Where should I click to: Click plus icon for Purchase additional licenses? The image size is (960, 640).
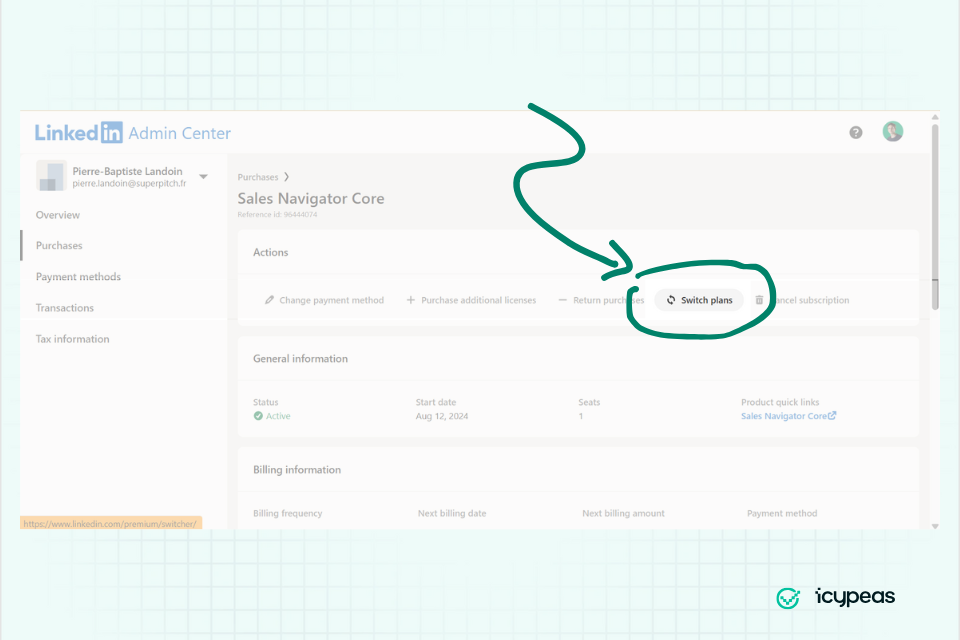[x=411, y=300]
